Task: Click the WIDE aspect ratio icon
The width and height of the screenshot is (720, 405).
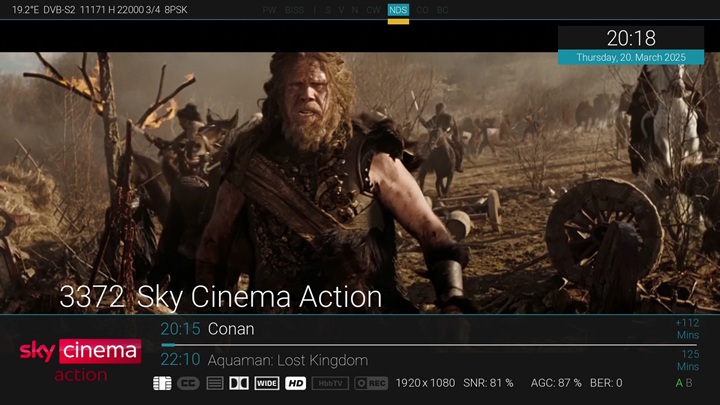Action: pyautogui.click(x=267, y=383)
